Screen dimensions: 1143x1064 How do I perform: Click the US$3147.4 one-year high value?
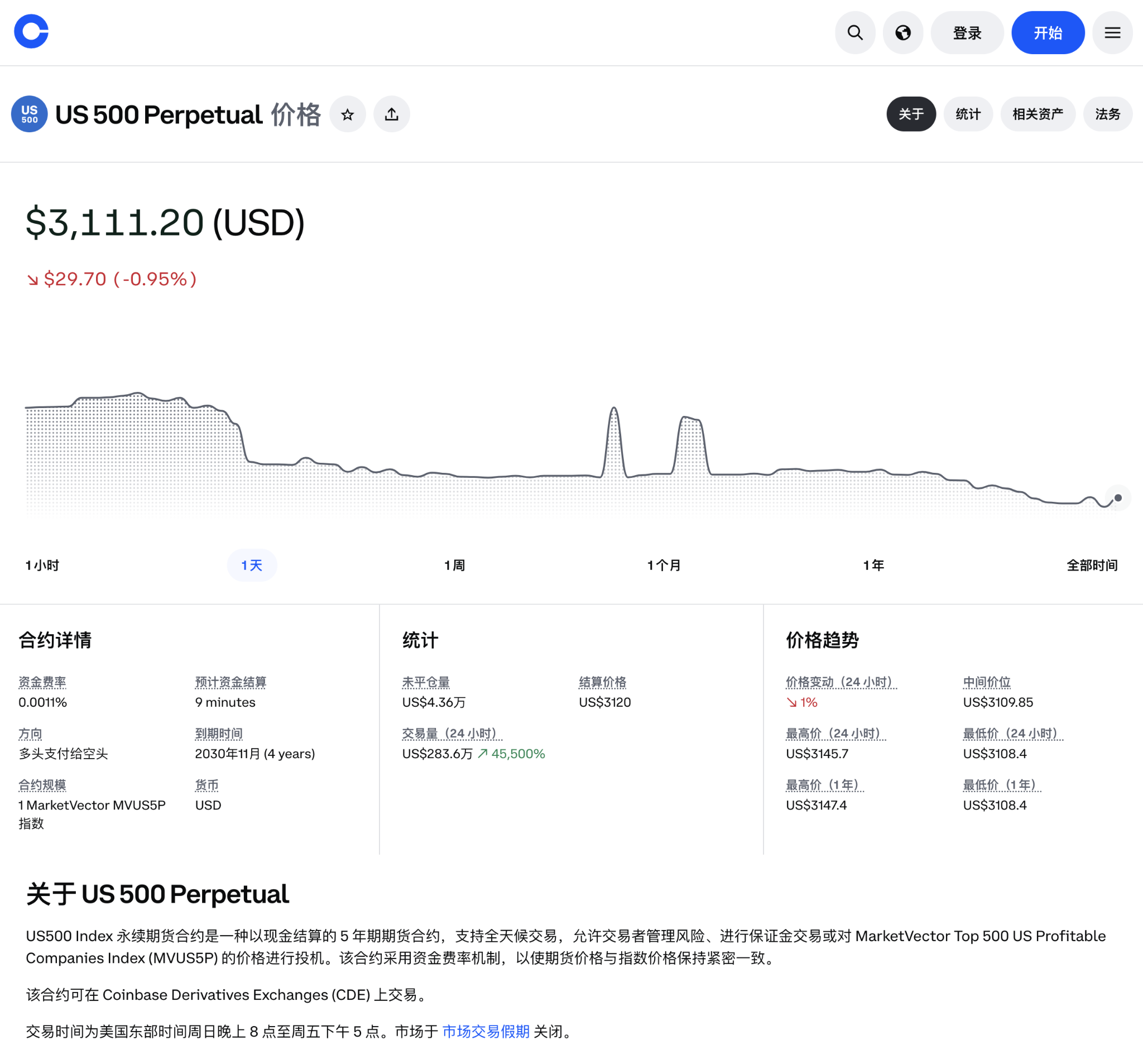tap(816, 805)
